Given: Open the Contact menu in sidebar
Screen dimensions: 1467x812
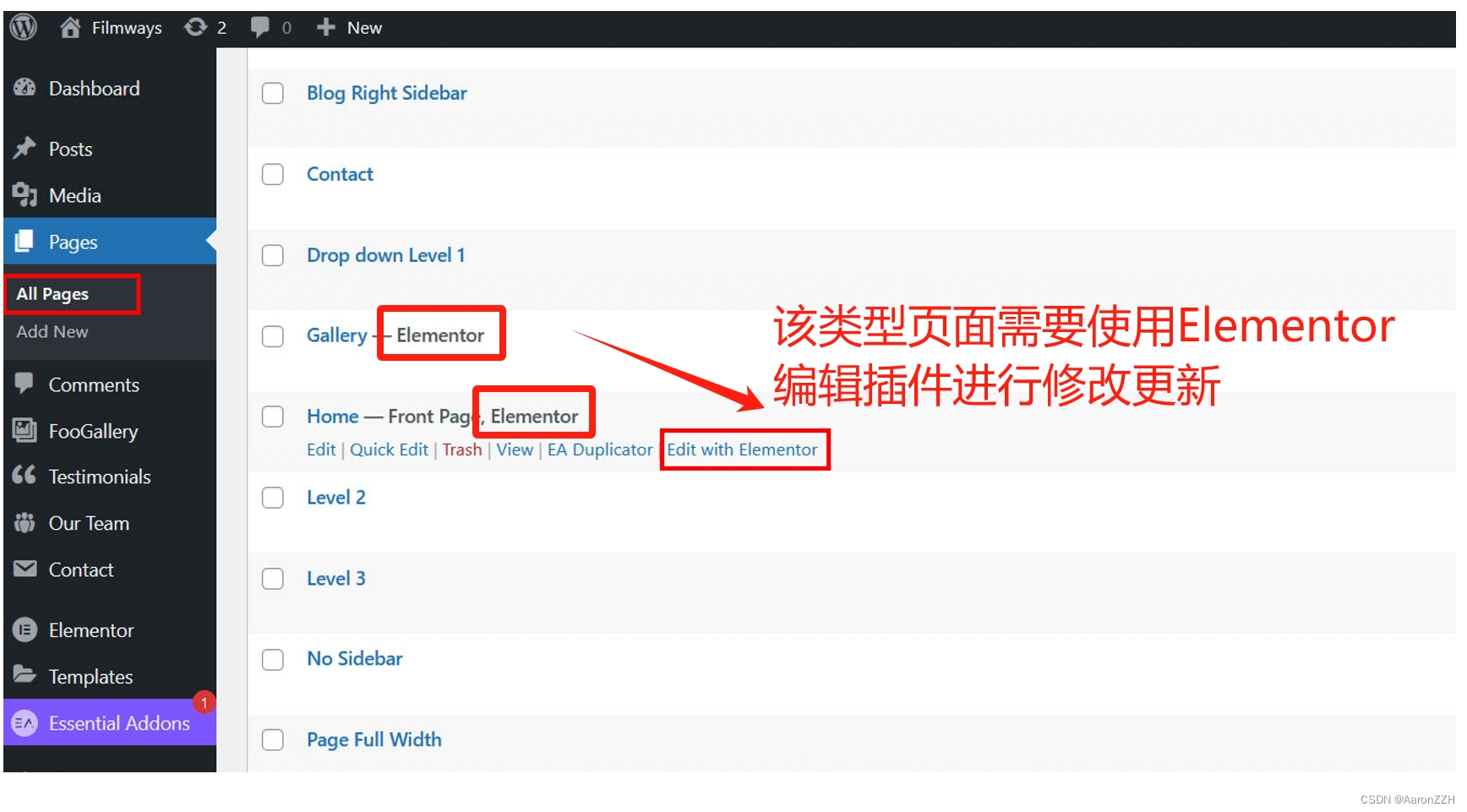Looking at the screenshot, I should (x=110, y=569).
